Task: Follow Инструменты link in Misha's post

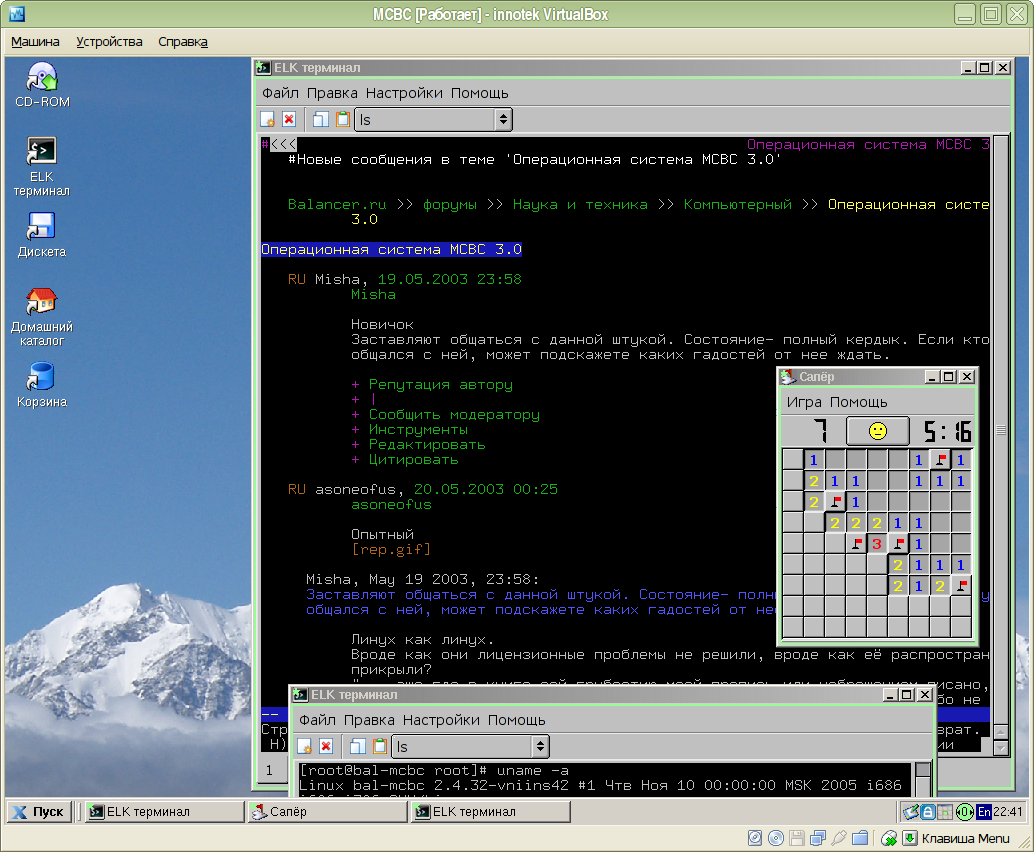Action: [x=418, y=430]
